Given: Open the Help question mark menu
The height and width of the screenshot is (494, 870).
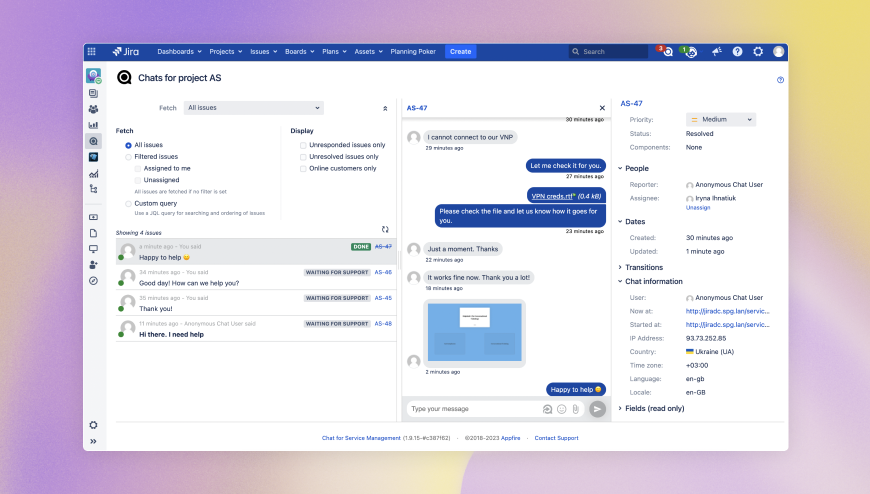Looking at the screenshot, I should click(x=737, y=52).
